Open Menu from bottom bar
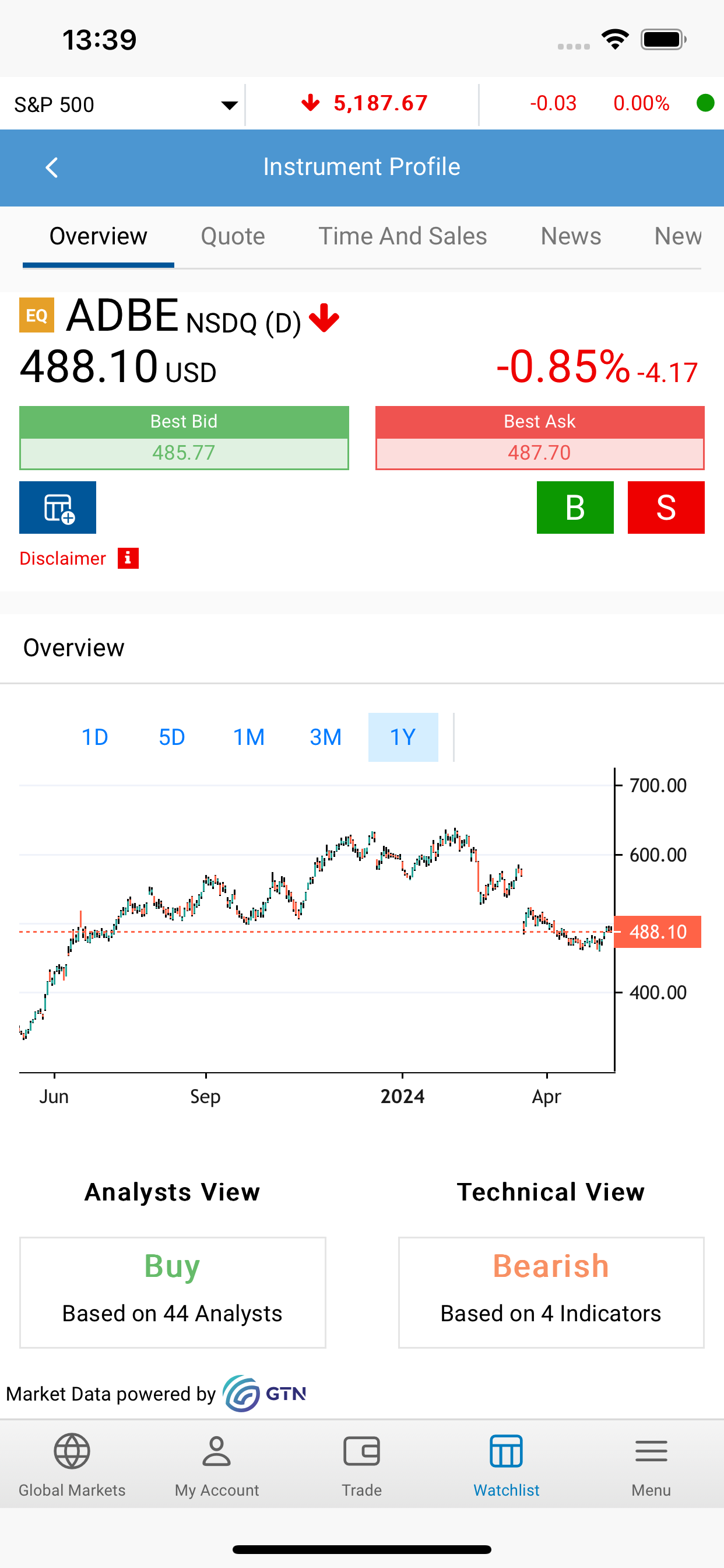724x1568 pixels. tap(651, 1465)
